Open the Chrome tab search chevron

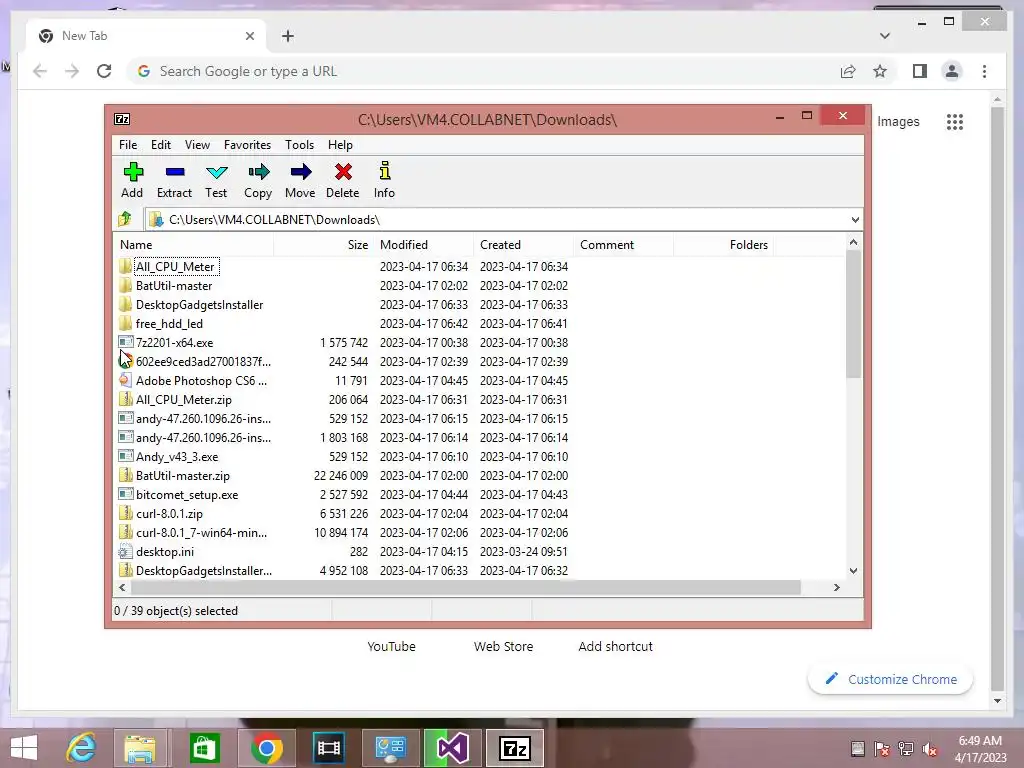[885, 36]
